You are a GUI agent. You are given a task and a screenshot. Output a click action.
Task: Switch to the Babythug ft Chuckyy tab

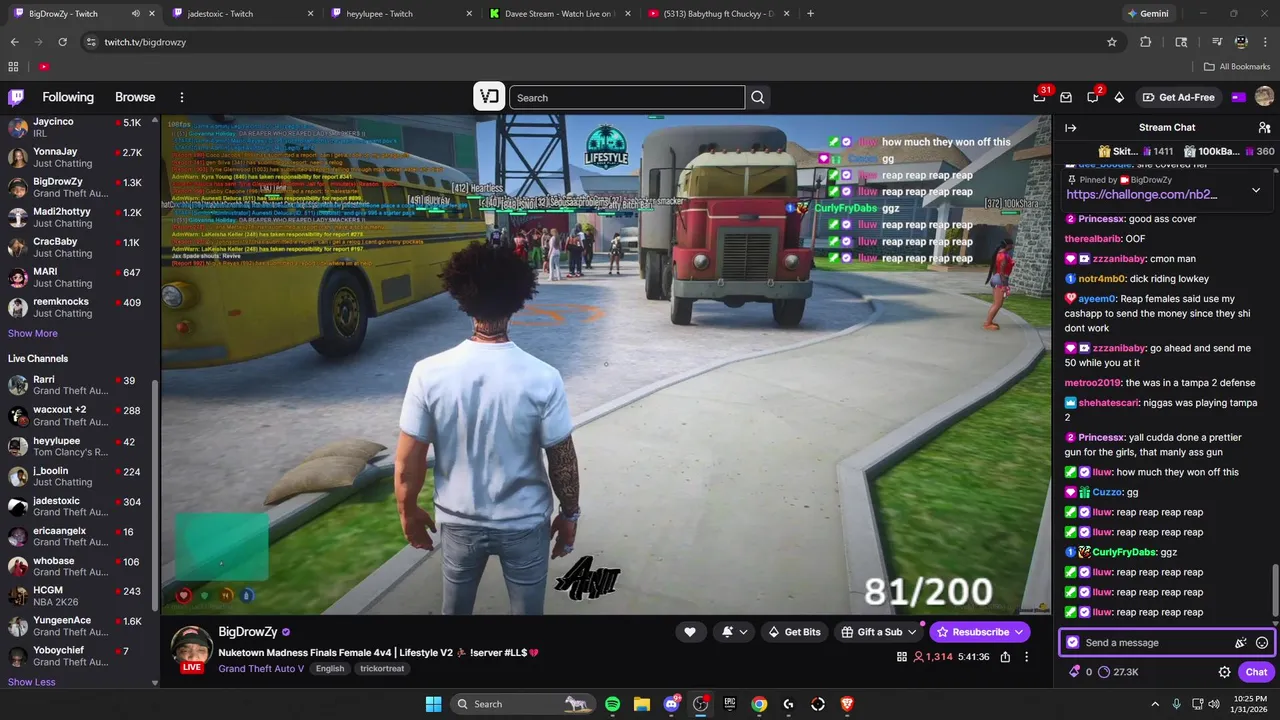point(718,14)
